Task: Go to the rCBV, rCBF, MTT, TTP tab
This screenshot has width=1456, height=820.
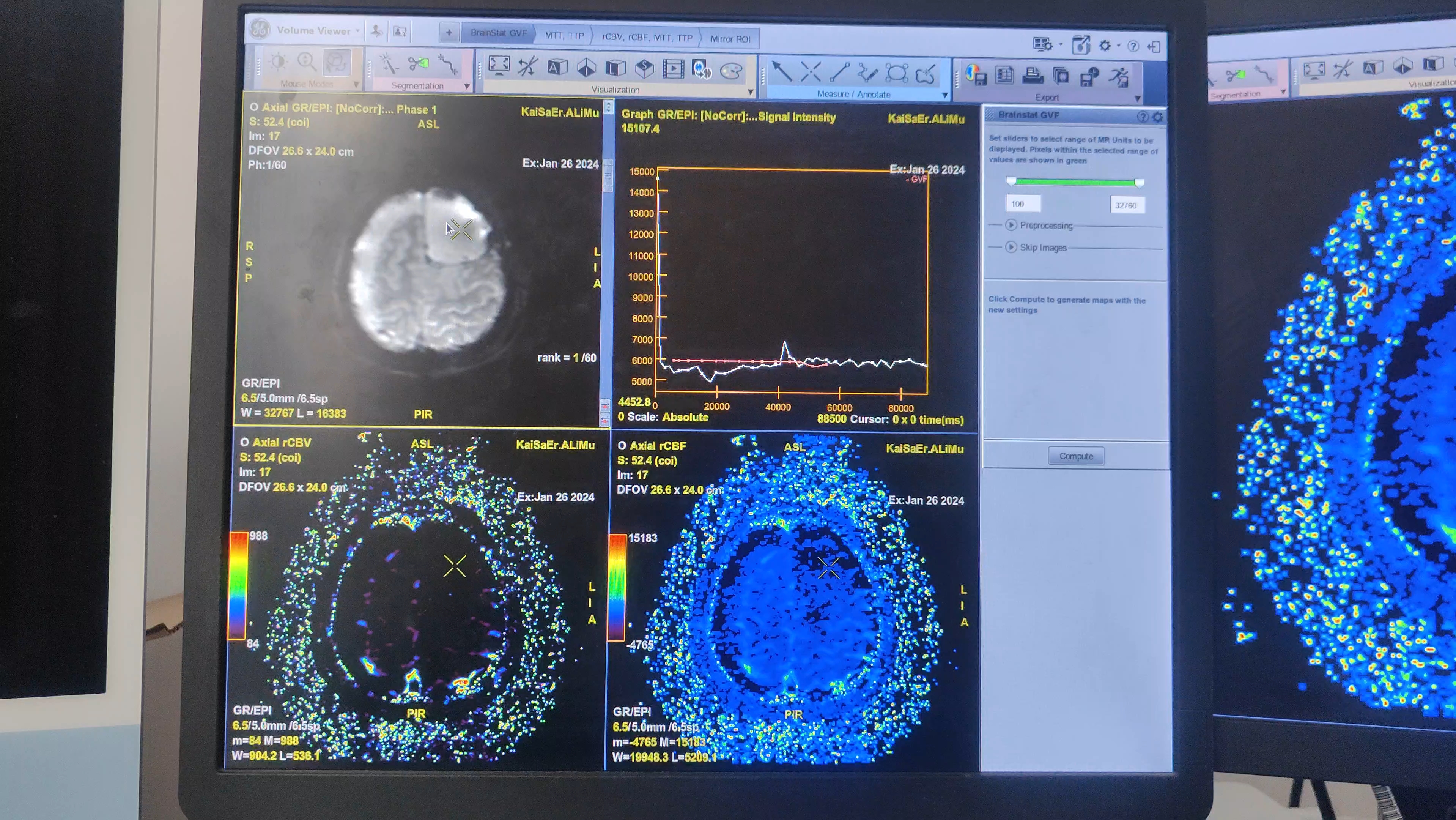Action: 647,37
